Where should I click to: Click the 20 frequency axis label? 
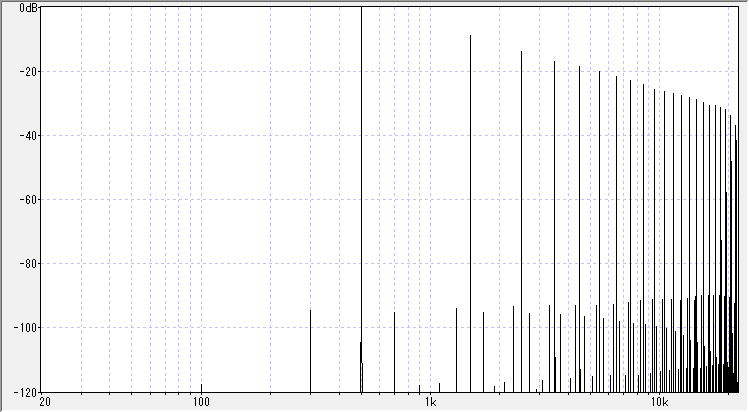45,402
